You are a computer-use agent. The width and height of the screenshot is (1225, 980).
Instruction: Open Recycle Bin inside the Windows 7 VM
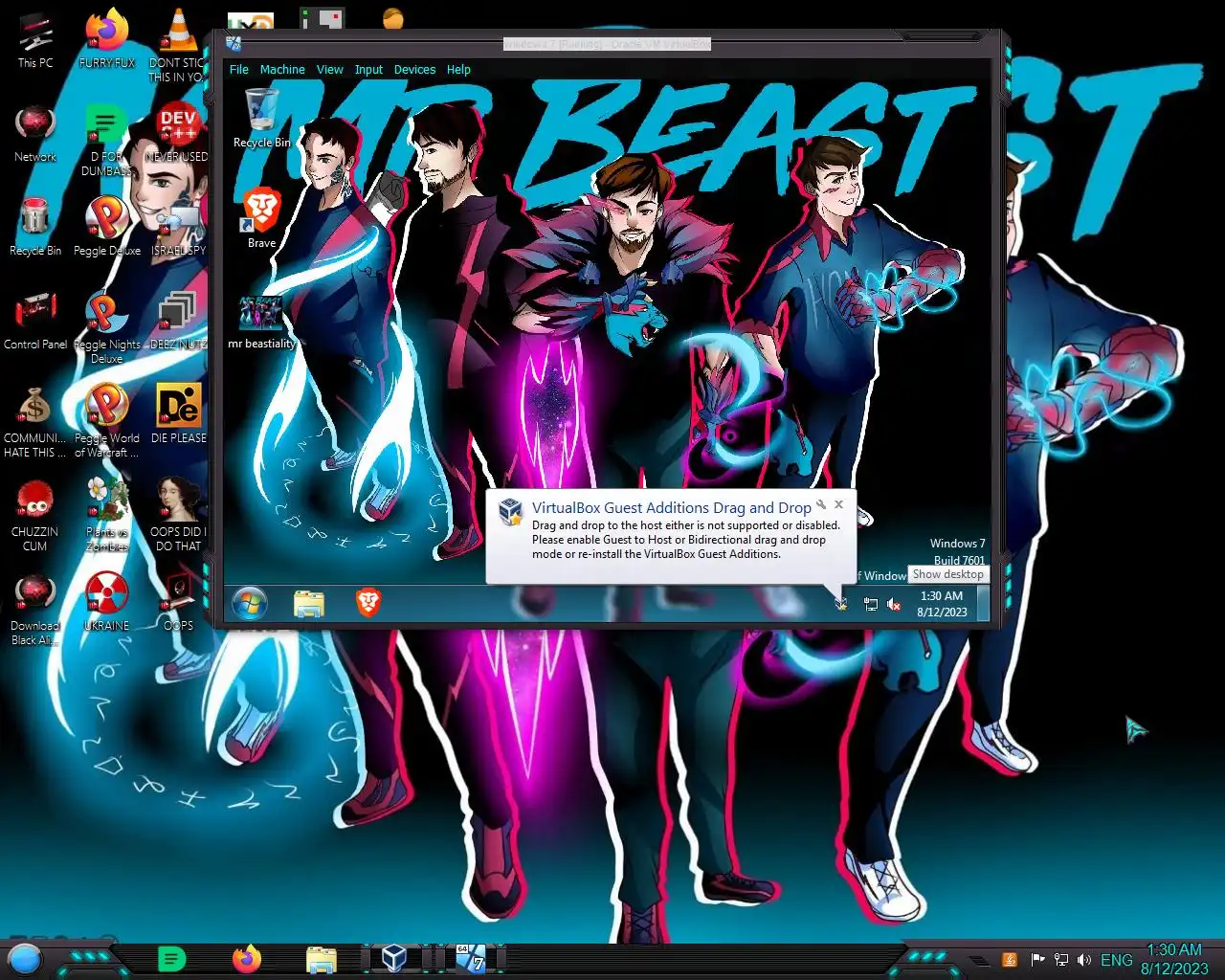coord(261,119)
